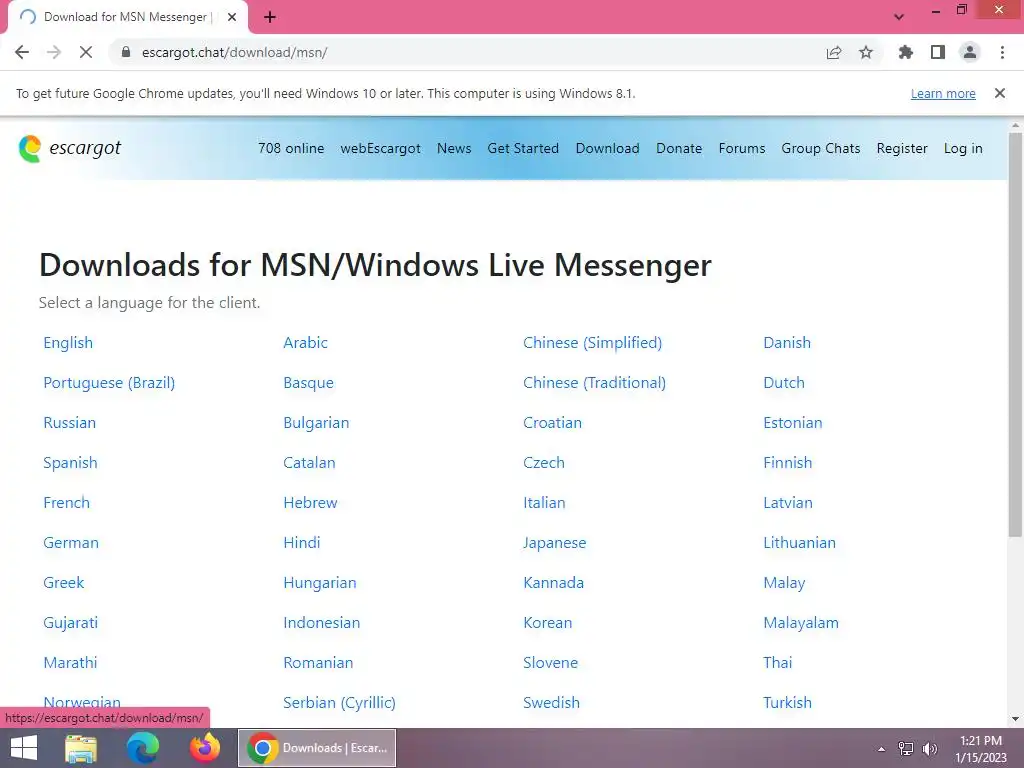Screen dimensions: 1024x768
Task: Pick the Hungarian language link
Action: click(319, 583)
